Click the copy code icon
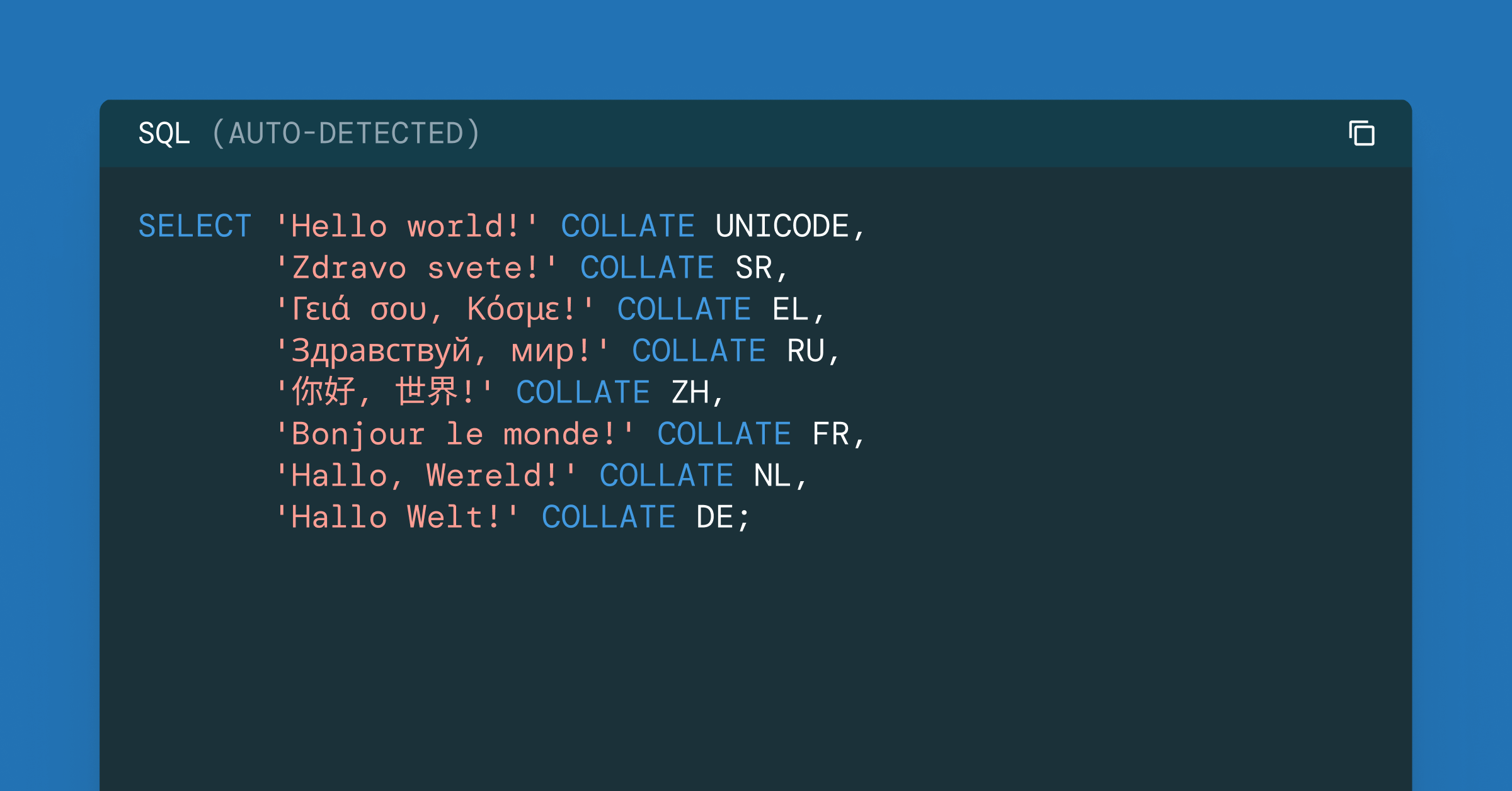 [1361, 134]
